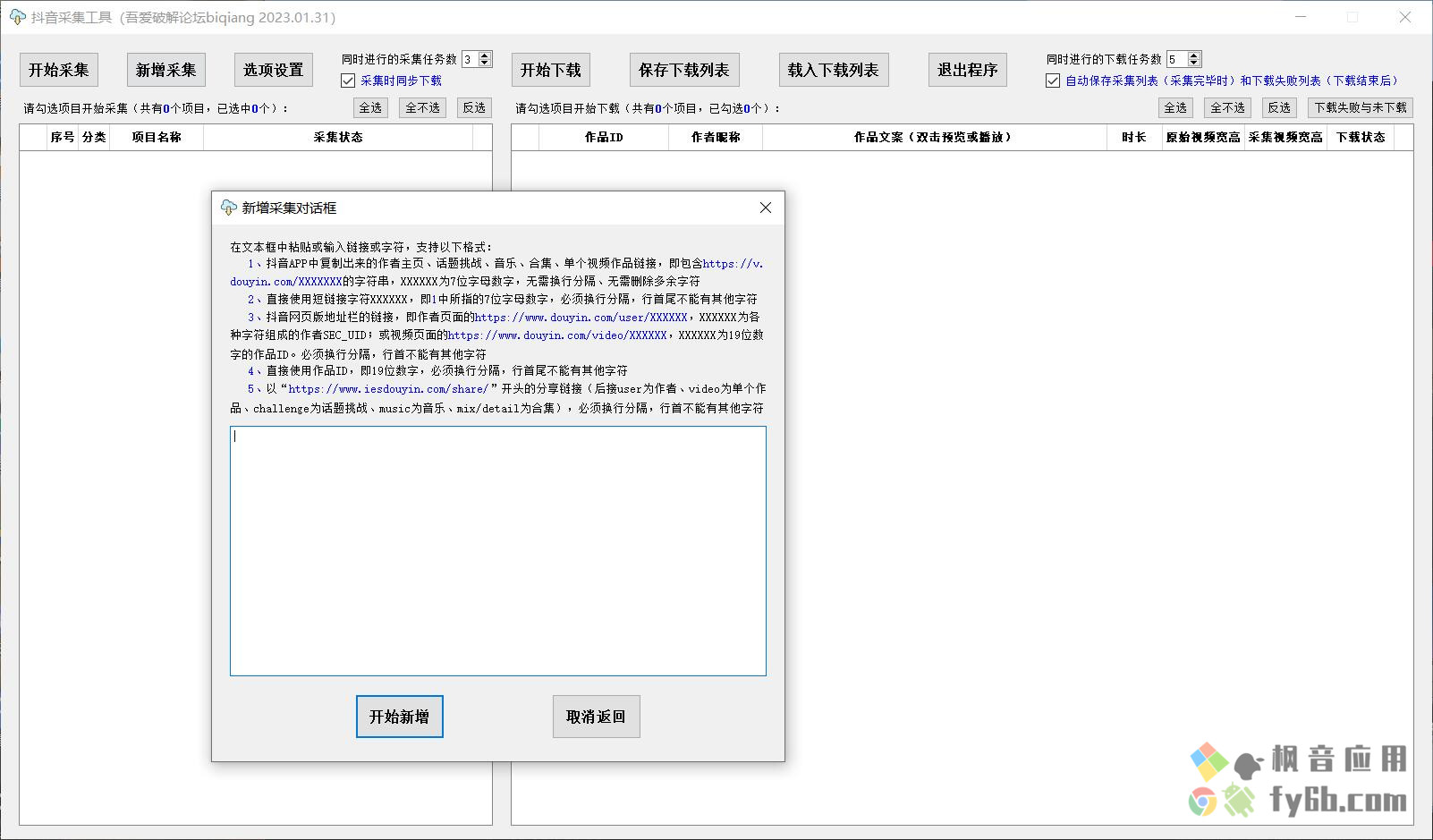Close the main application window
Screen dimensions: 1433x840
click(x=1405, y=17)
